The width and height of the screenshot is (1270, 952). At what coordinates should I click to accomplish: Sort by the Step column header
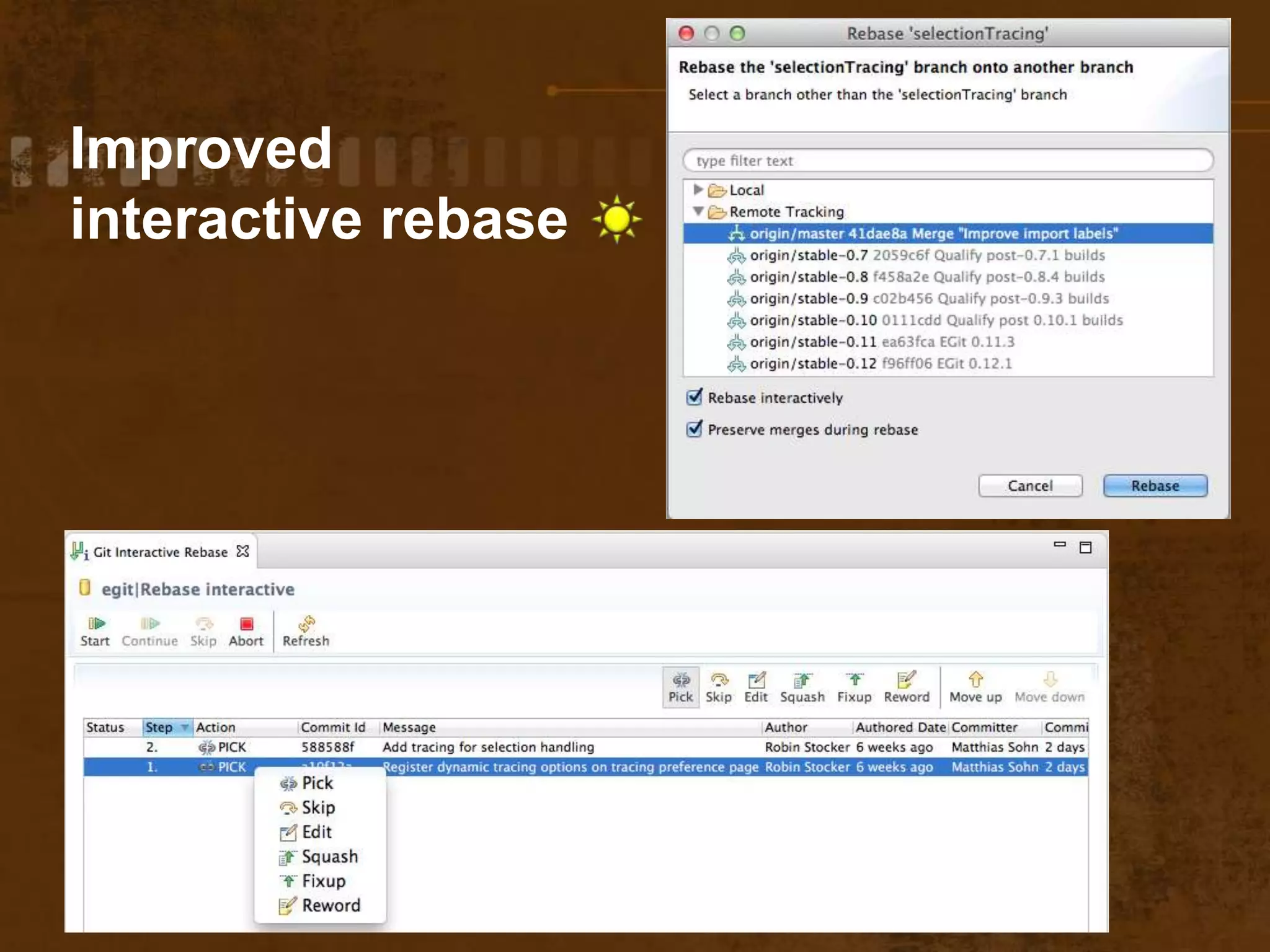[167, 727]
